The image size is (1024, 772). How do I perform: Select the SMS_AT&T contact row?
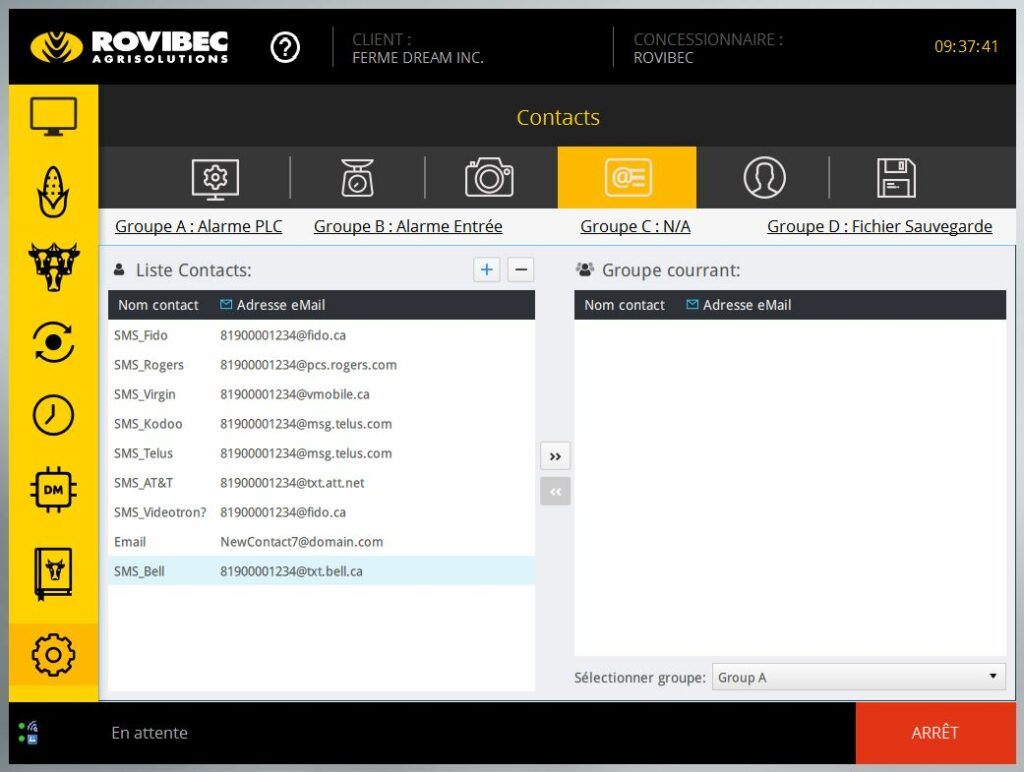[321, 482]
